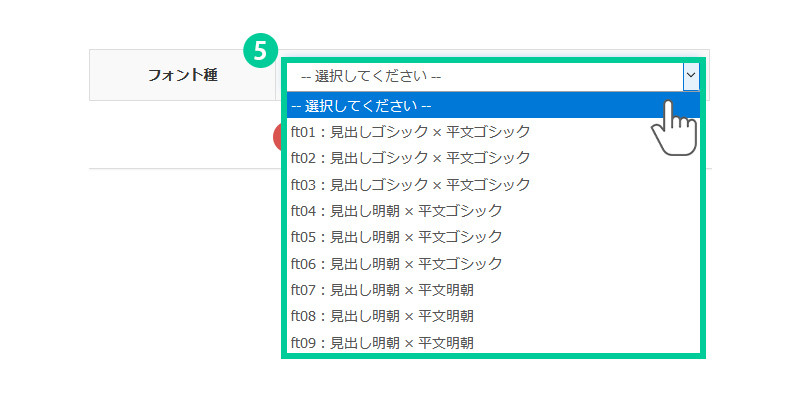Image resolution: width=800 pixels, height=410 pixels.
Task: Pick the ft02 font option
Action: click(x=410, y=158)
